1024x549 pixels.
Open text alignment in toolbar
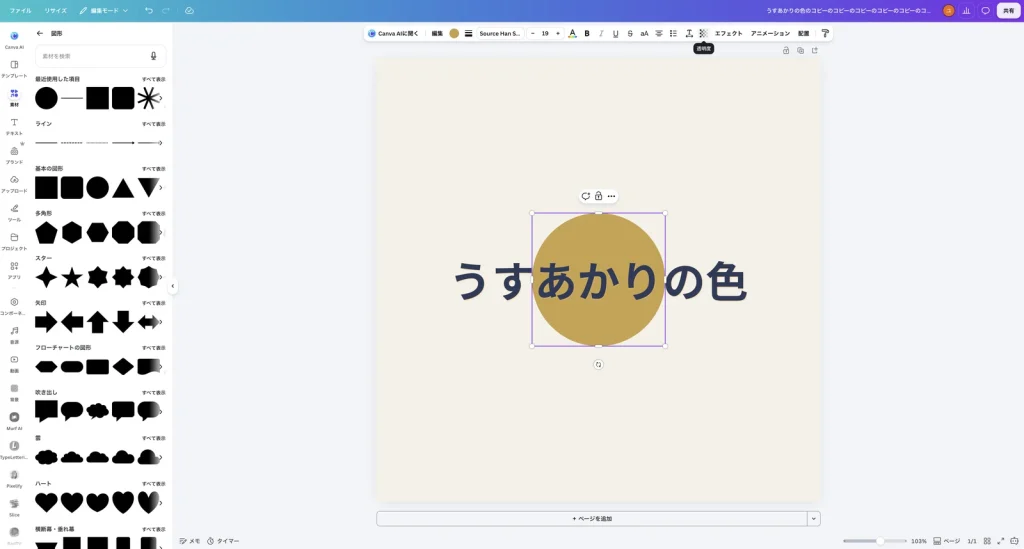pyautogui.click(x=659, y=33)
